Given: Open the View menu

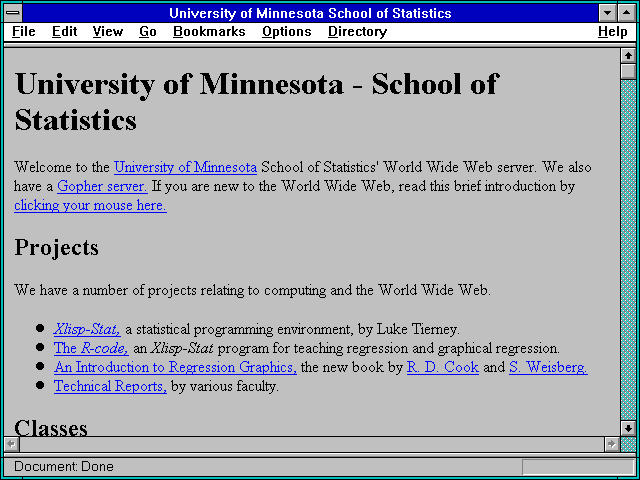Looking at the screenshot, I should point(108,31).
